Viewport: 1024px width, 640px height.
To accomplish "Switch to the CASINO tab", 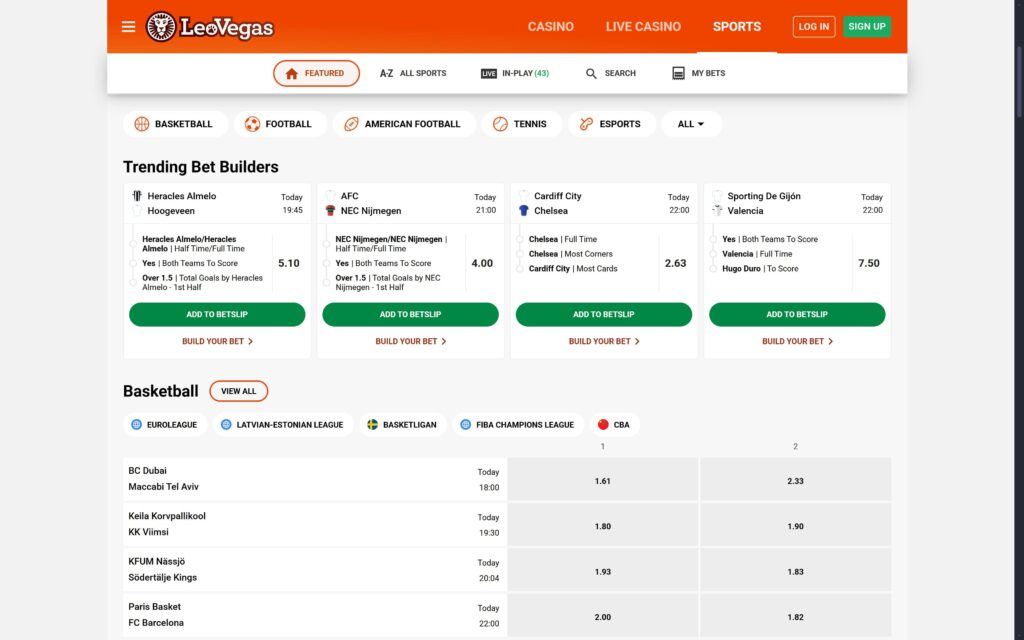I will click(551, 27).
